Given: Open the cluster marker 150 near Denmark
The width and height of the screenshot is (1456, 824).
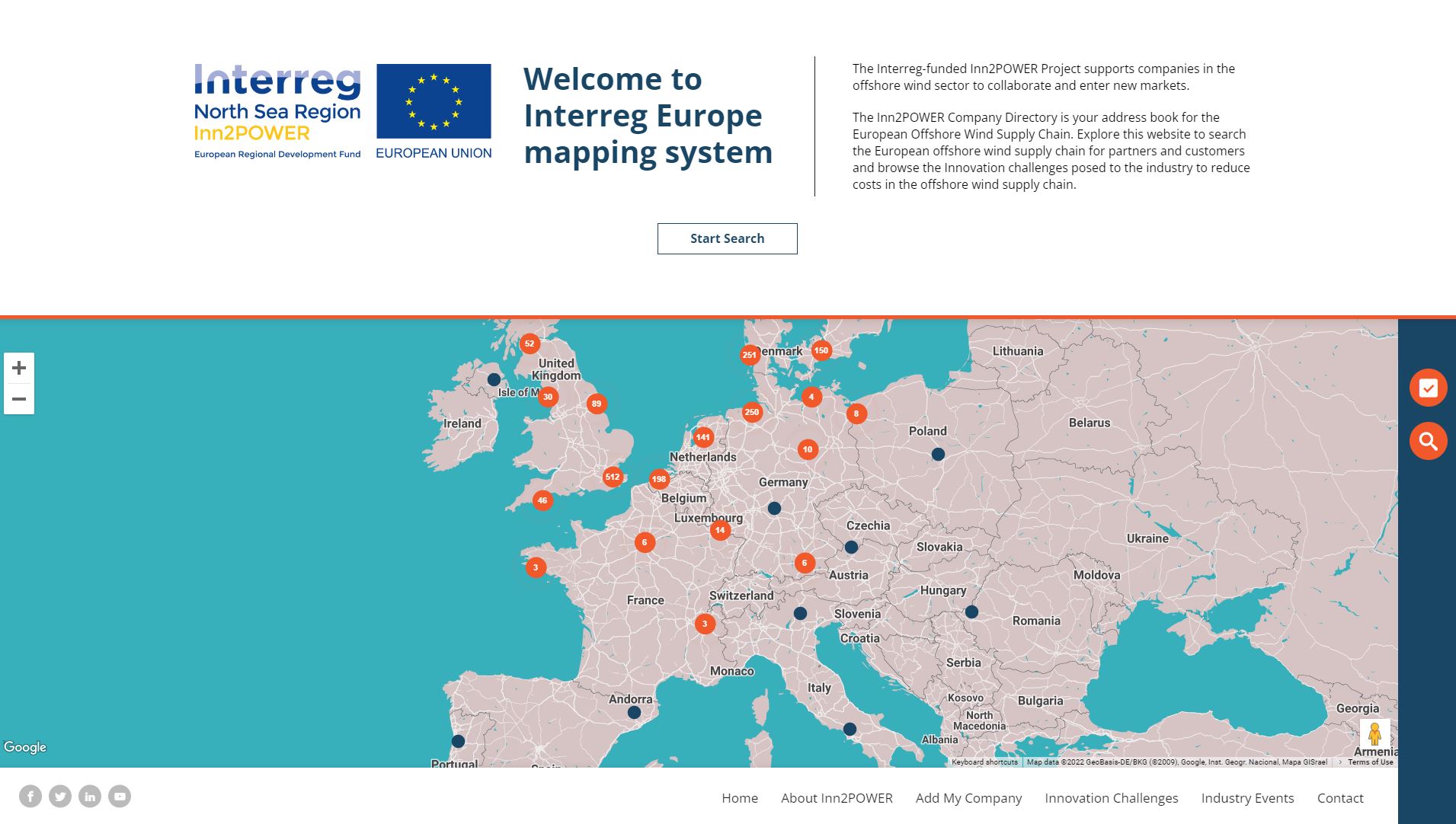Looking at the screenshot, I should 821,350.
